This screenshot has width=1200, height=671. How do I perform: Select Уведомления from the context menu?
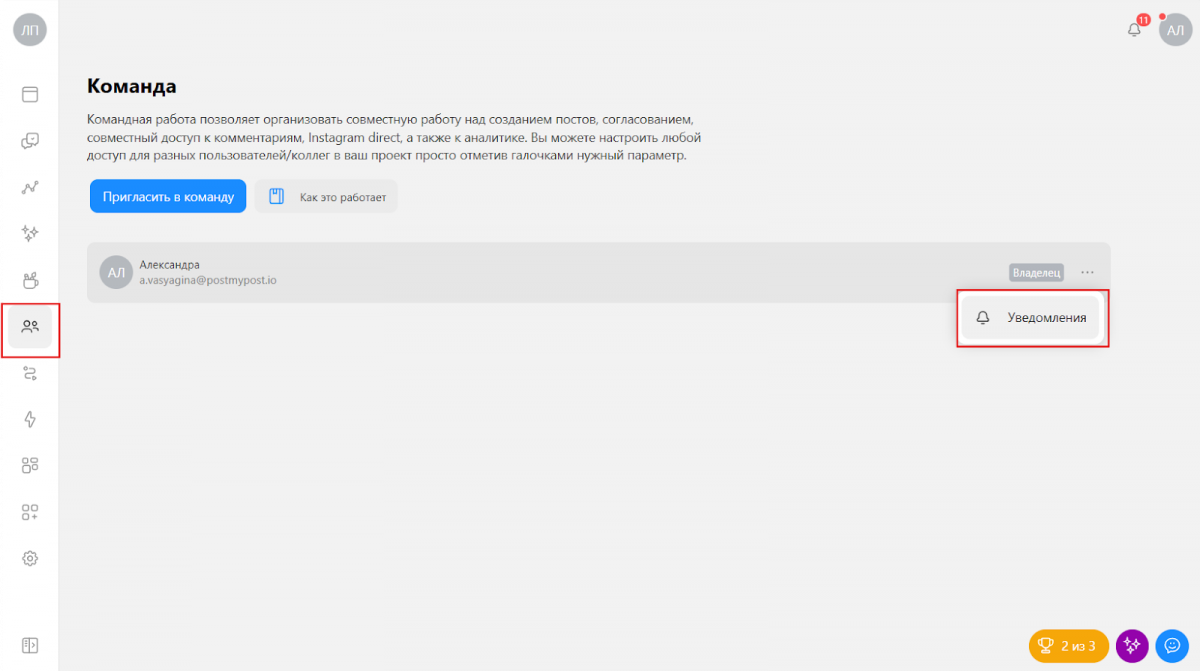(x=1032, y=318)
